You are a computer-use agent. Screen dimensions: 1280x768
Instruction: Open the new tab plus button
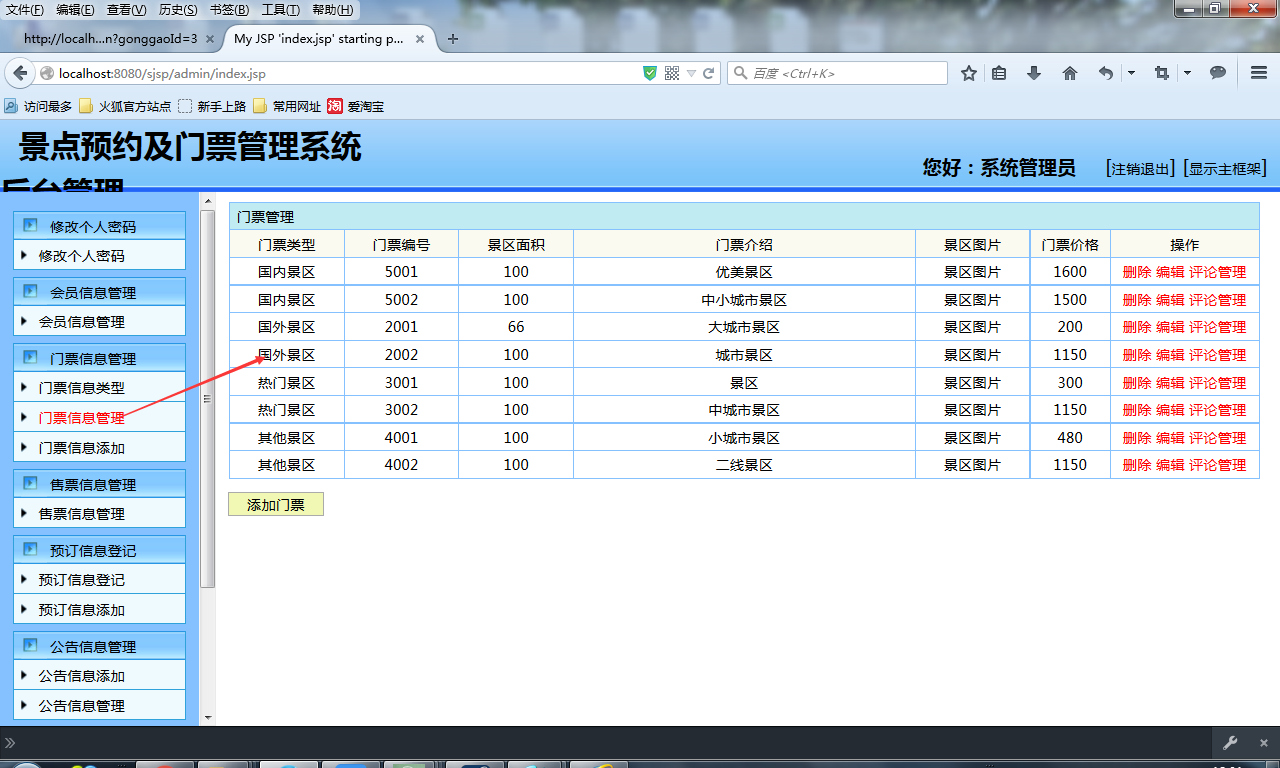[453, 39]
